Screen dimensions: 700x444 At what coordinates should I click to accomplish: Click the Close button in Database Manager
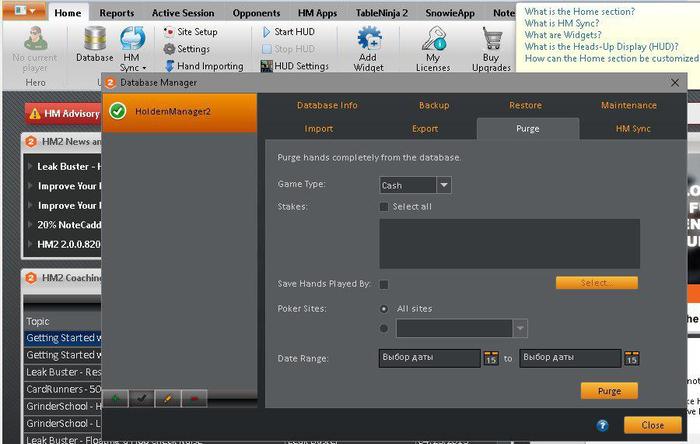[653, 425]
